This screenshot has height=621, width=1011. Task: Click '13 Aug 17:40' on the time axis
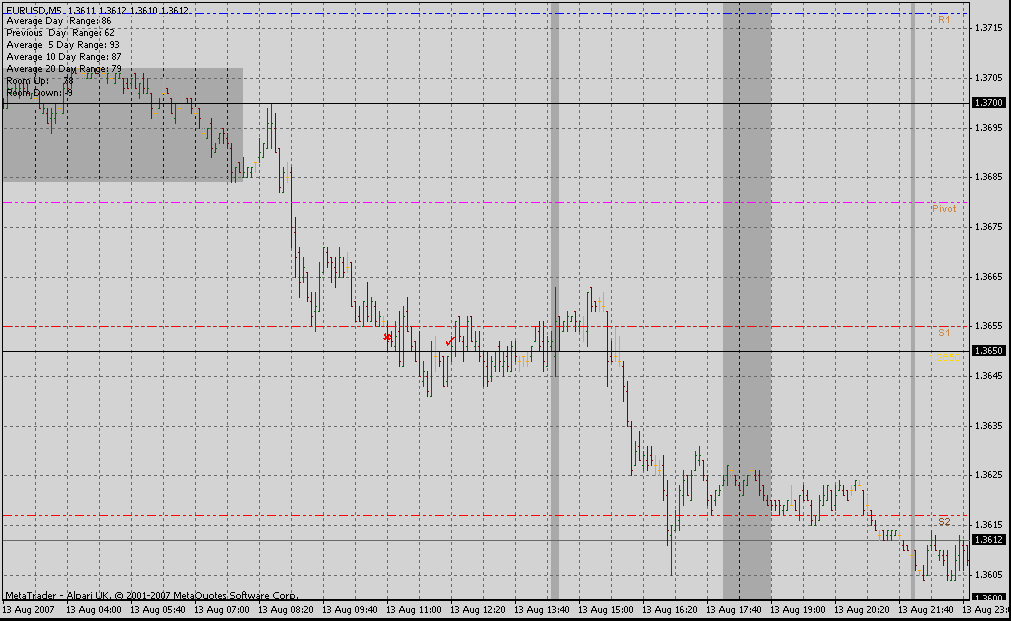tap(734, 609)
